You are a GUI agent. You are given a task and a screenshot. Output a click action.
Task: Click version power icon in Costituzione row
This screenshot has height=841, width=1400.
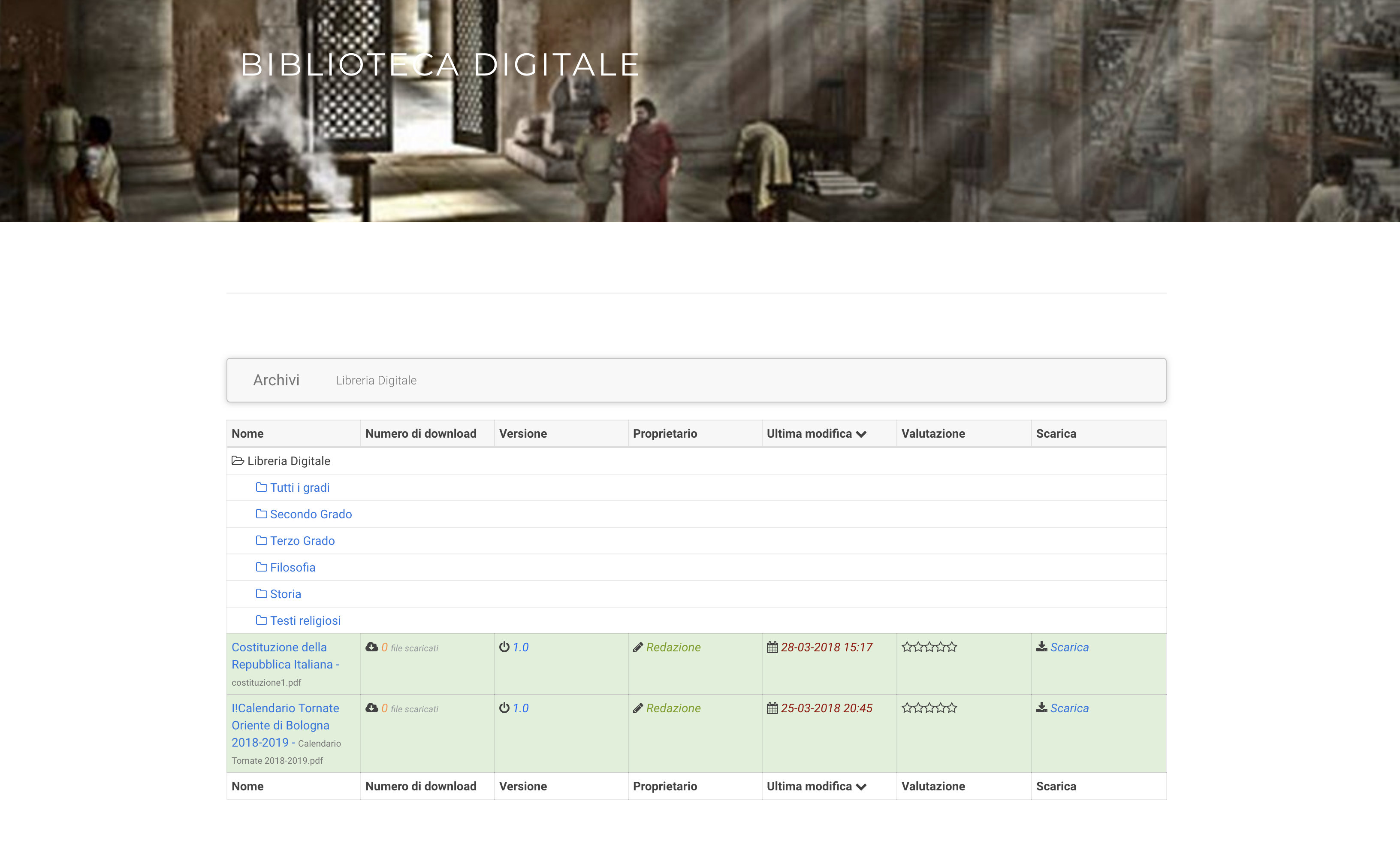pyautogui.click(x=504, y=647)
